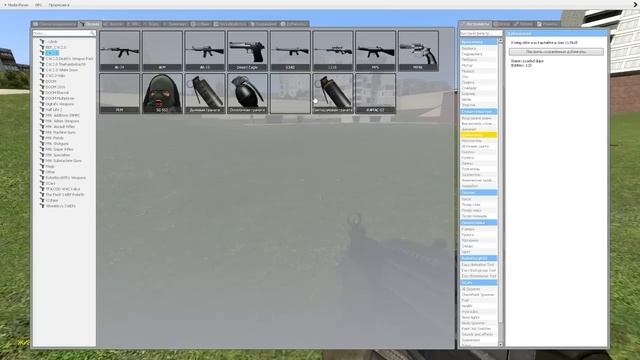This screenshot has height=360, width=640.
Task: Spawn the Desert Eagle pistol
Action: (x=247, y=51)
